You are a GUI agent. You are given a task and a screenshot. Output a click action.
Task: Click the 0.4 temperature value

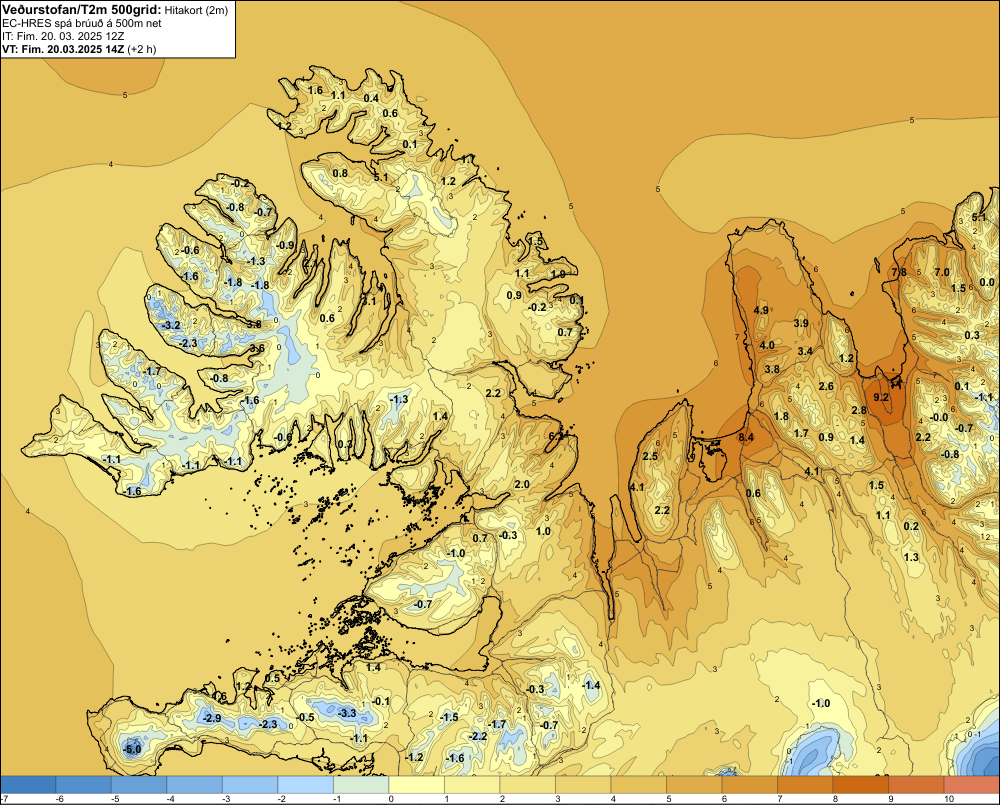pos(371,98)
